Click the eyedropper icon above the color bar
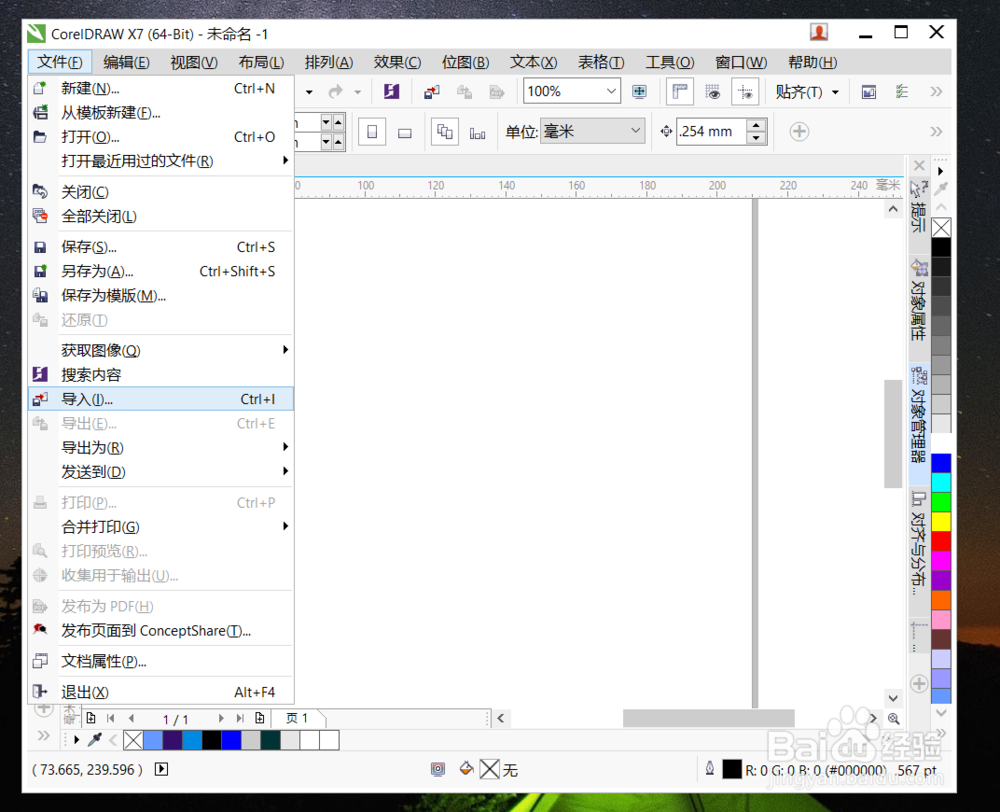The image size is (1000, 812). pos(96,740)
